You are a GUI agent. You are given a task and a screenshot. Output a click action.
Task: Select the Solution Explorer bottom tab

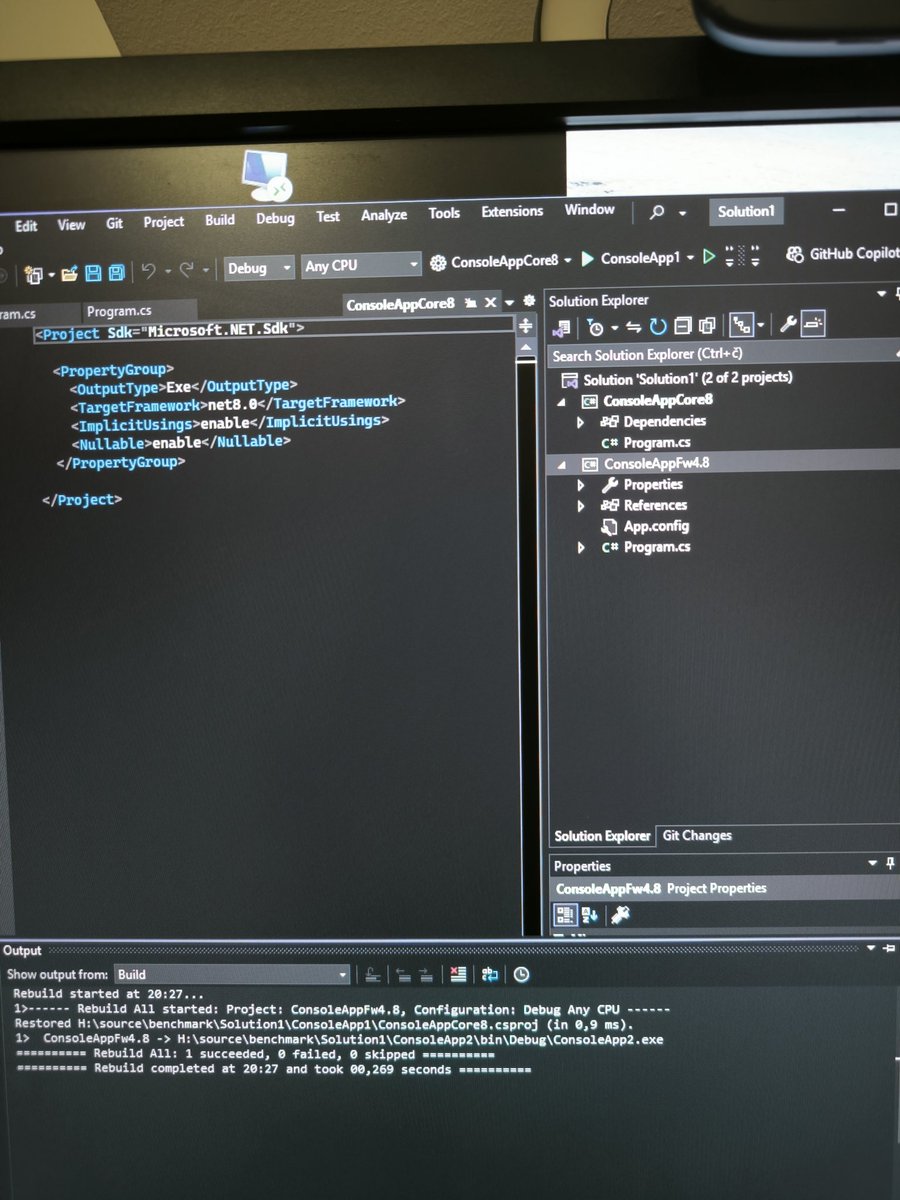pyautogui.click(x=602, y=836)
